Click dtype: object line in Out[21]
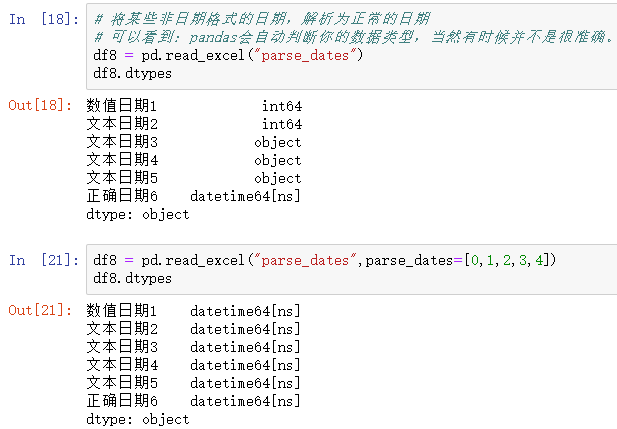 click(138, 419)
